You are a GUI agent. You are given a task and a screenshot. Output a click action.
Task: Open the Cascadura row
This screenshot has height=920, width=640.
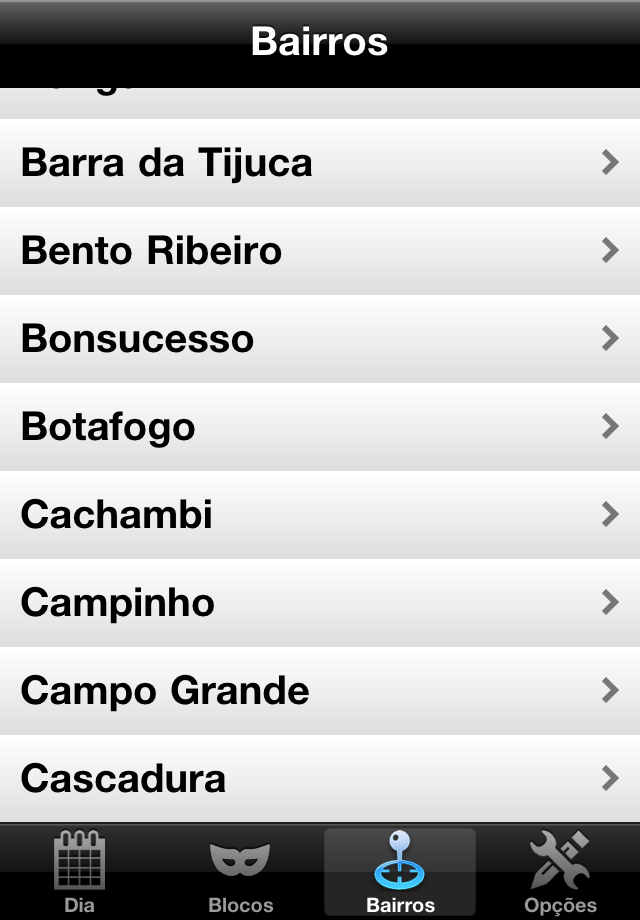click(320, 779)
